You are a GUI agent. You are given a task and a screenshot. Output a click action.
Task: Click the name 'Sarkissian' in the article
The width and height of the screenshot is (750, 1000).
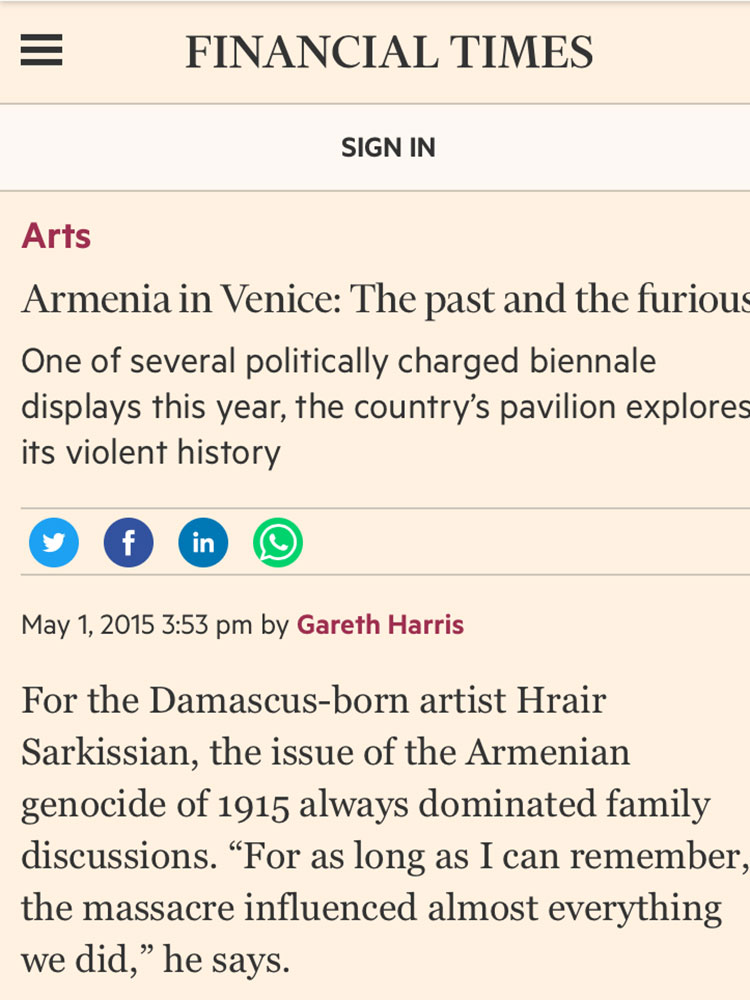(106, 752)
